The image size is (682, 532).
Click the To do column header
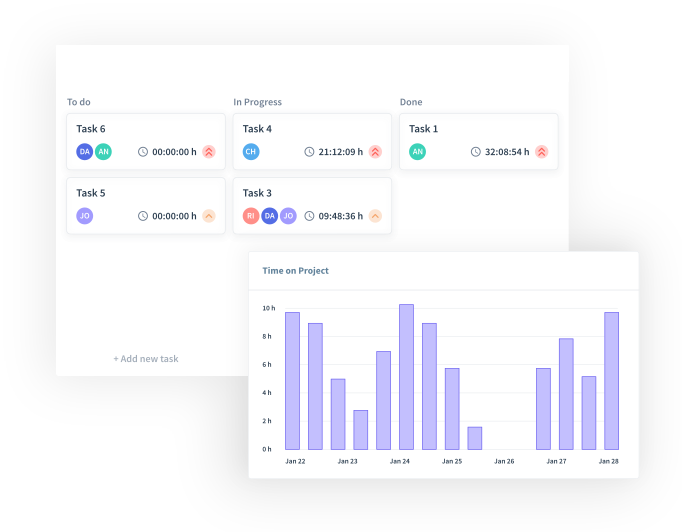79,102
